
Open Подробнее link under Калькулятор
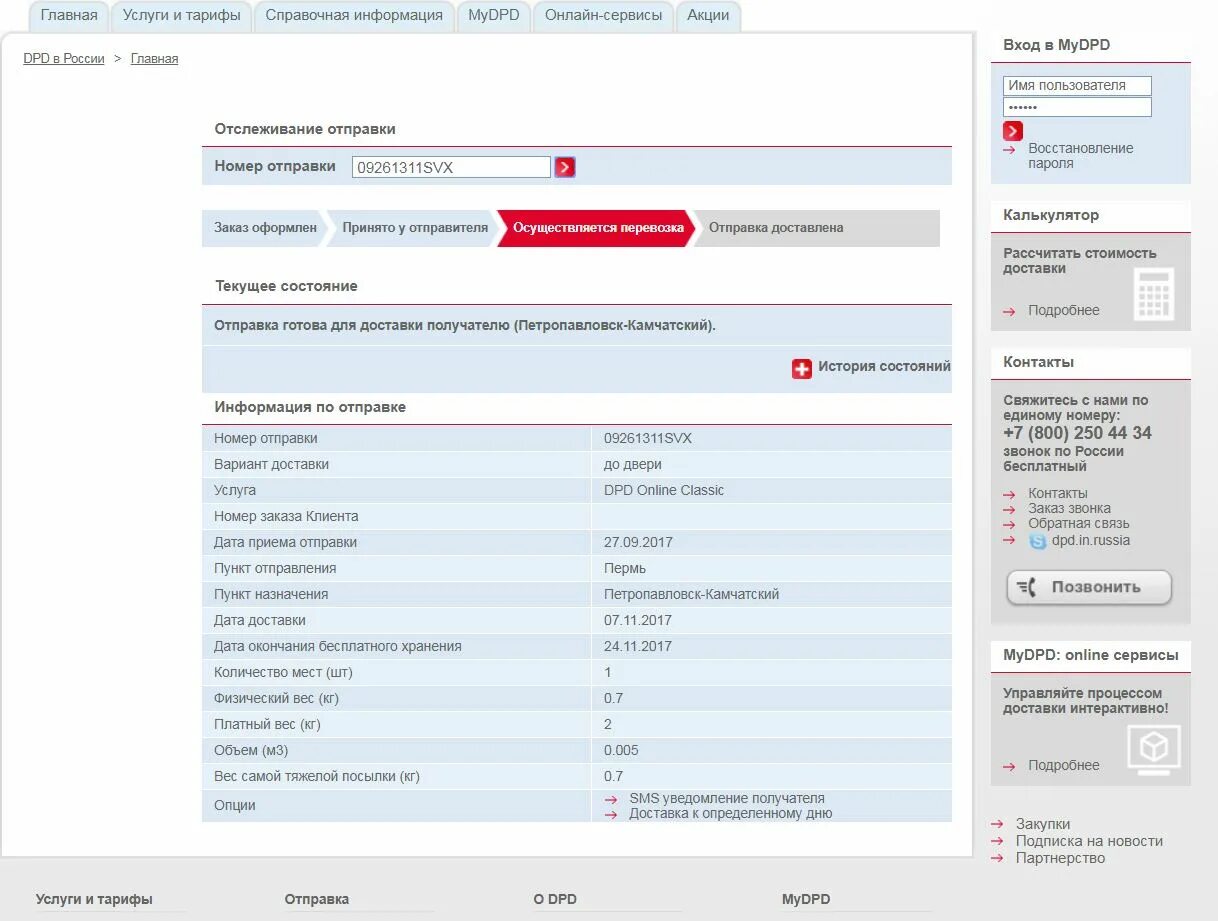click(x=1063, y=311)
